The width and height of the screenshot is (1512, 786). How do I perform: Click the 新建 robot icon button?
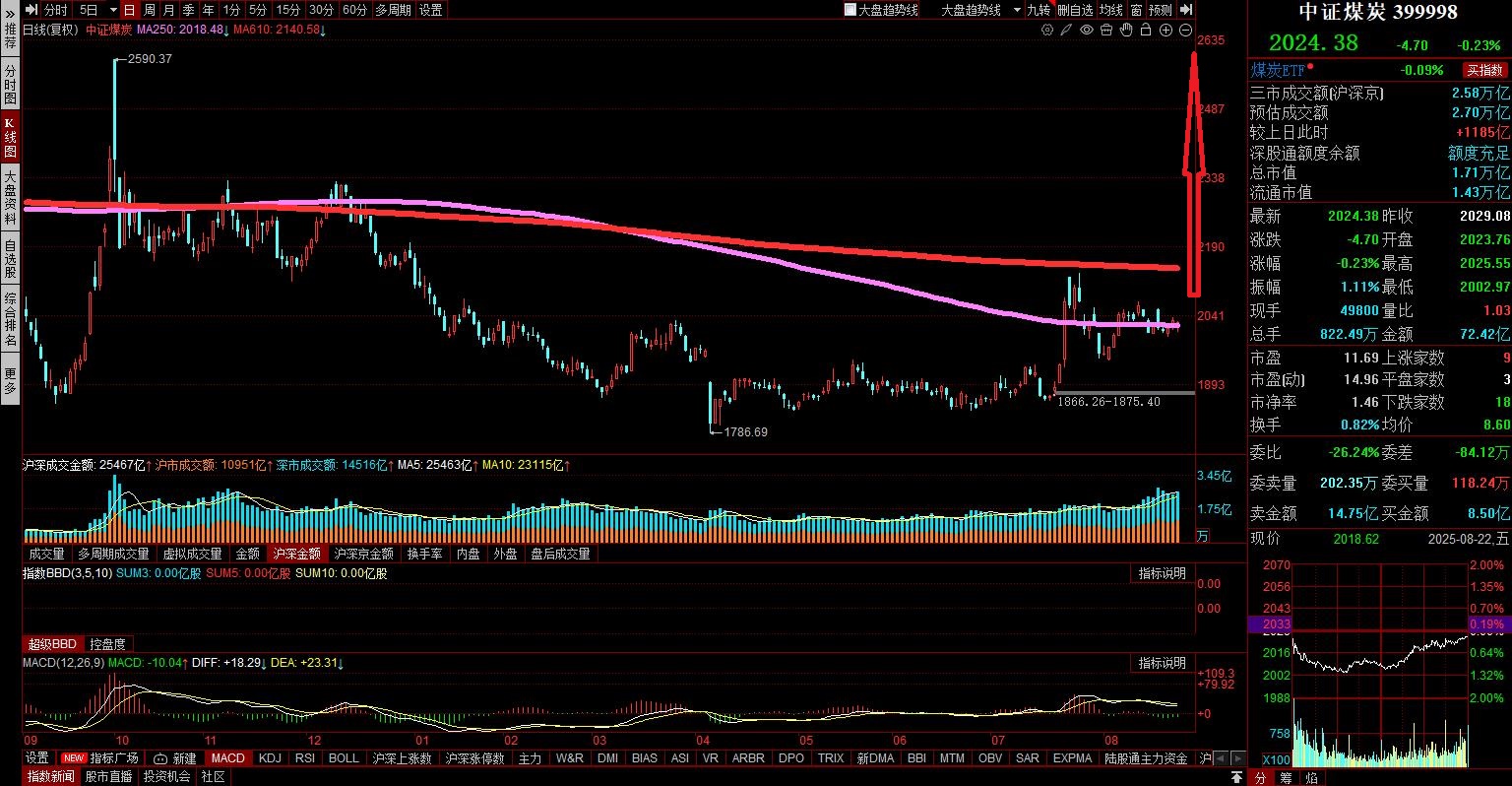(175, 758)
